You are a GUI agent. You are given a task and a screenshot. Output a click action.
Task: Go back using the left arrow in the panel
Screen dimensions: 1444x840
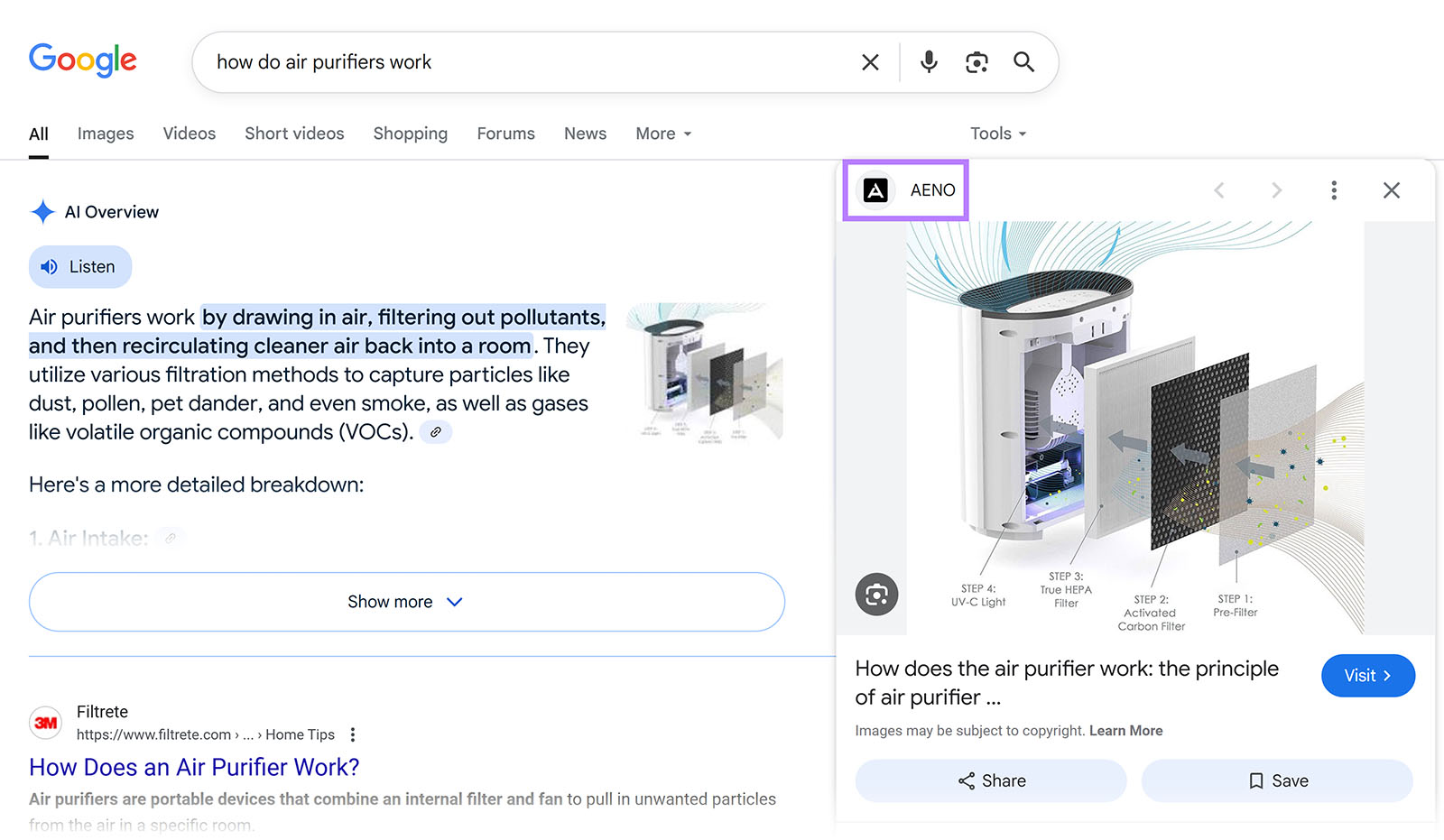click(x=1220, y=189)
